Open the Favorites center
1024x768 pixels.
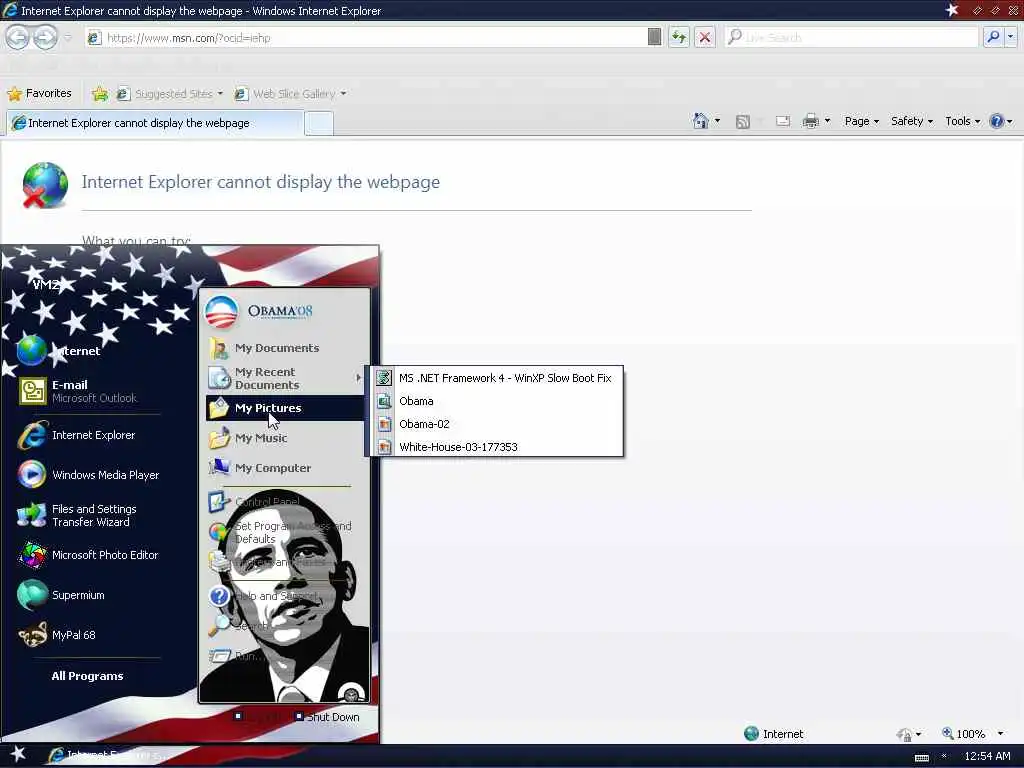[39, 93]
